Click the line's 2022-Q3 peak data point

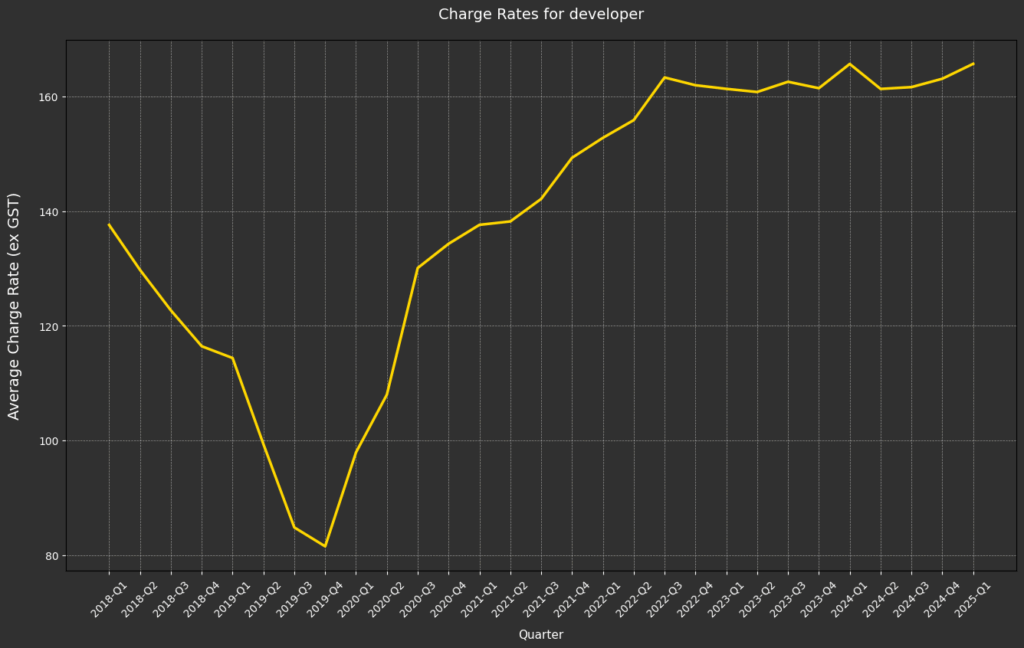tap(665, 77)
